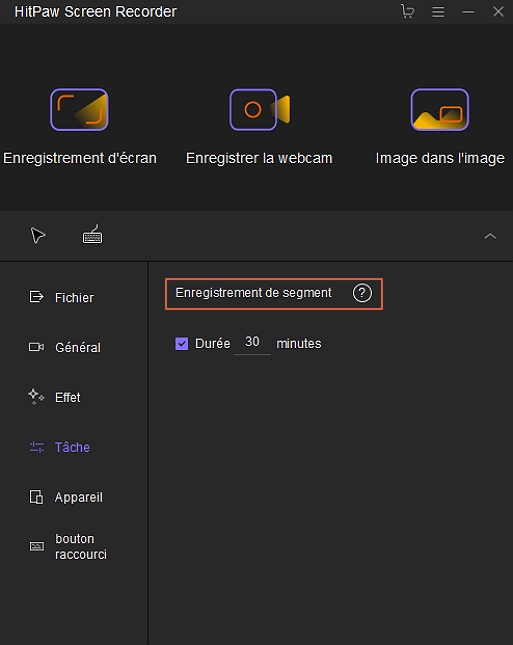Click the Image dans l'image label
This screenshot has width=513, height=645.
click(440, 158)
